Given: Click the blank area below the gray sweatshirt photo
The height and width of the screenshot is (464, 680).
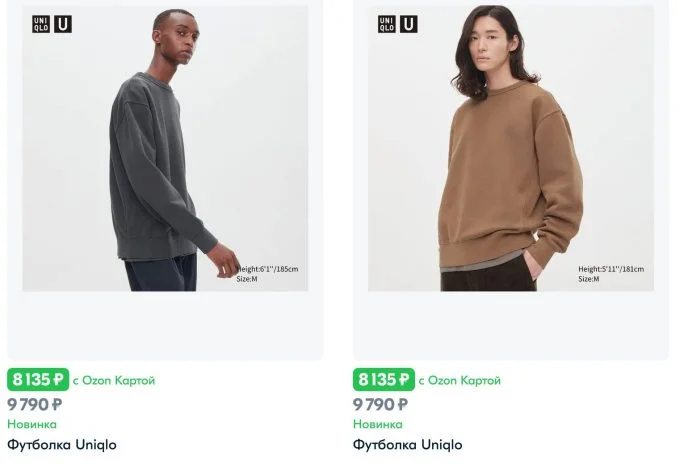Looking at the screenshot, I should (x=165, y=325).
